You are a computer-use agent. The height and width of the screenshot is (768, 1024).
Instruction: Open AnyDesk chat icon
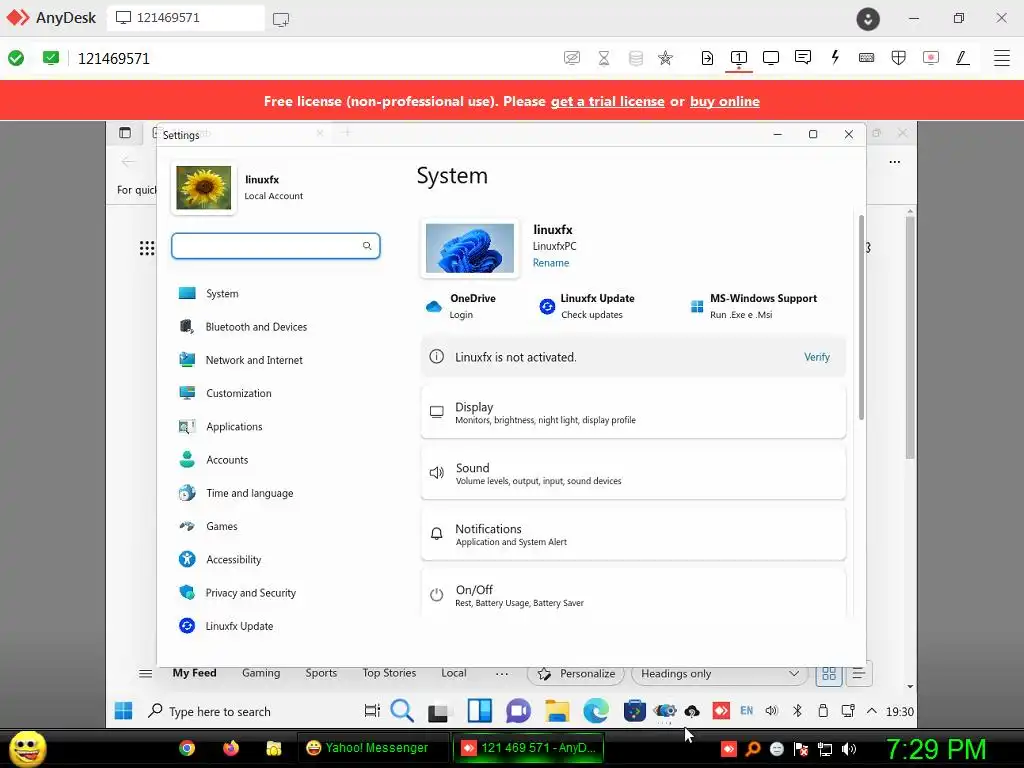click(803, 57)
